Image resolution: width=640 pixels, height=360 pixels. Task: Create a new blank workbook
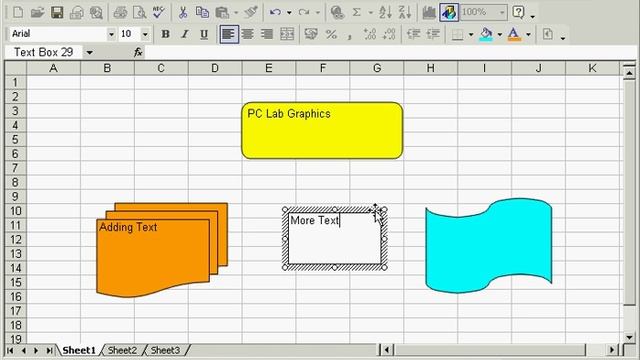18,13
